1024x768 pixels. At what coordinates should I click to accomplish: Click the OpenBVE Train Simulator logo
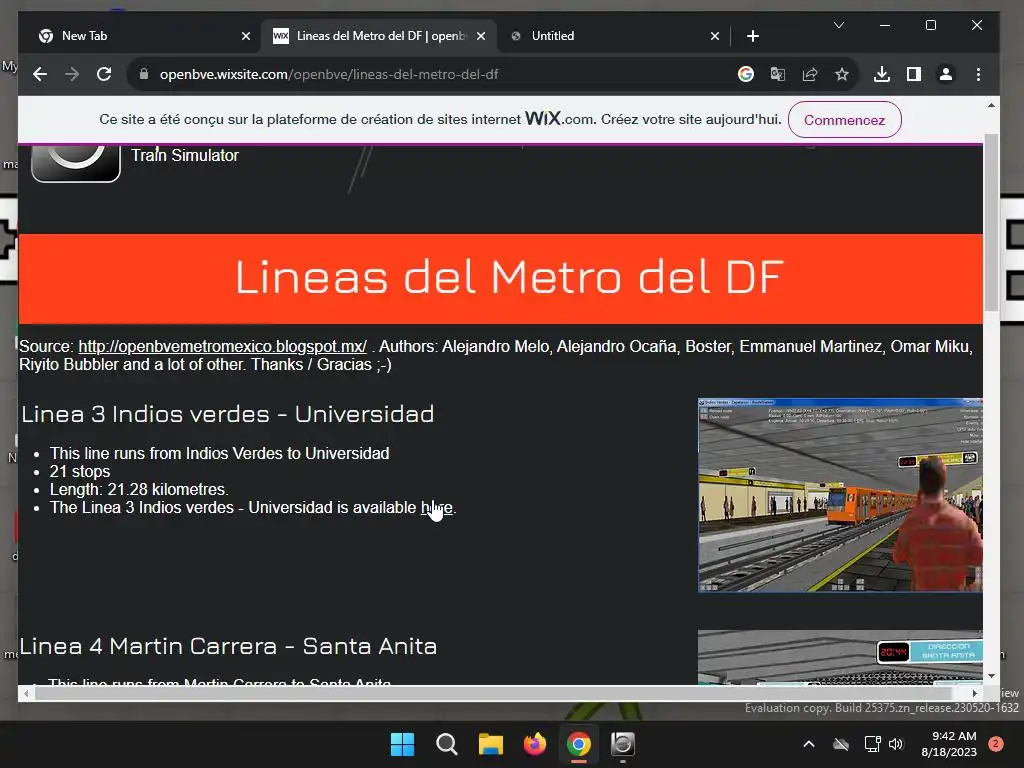[x=76, y=163]
